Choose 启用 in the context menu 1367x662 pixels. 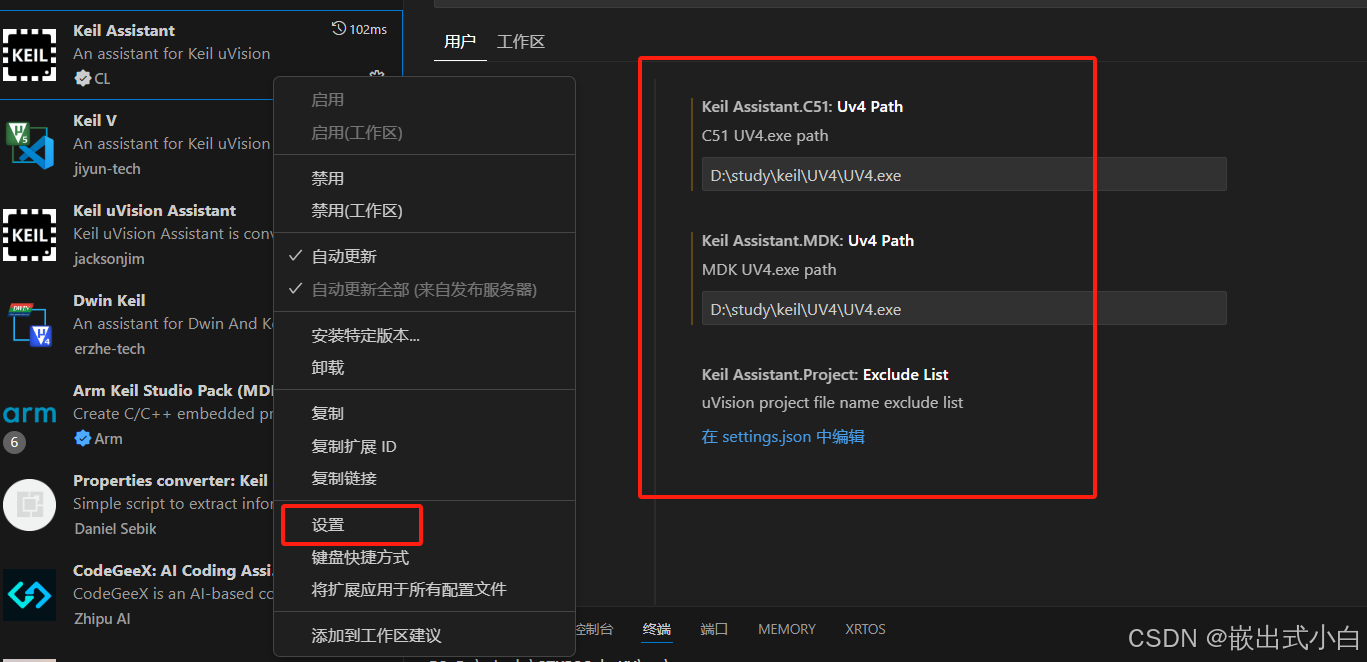pyautogui.click(x=424, y=100)
